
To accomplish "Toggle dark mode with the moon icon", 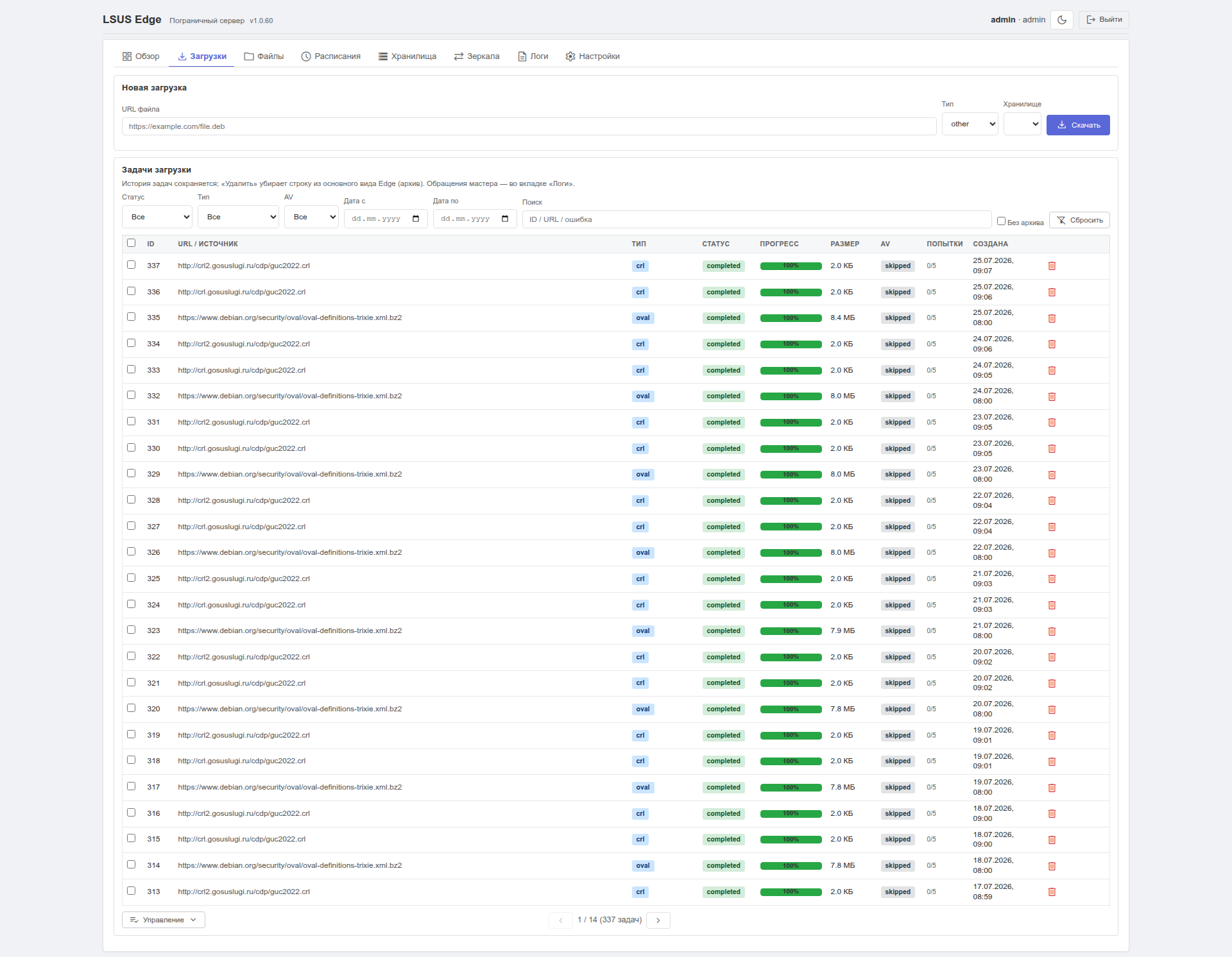I will [1062, 20].
